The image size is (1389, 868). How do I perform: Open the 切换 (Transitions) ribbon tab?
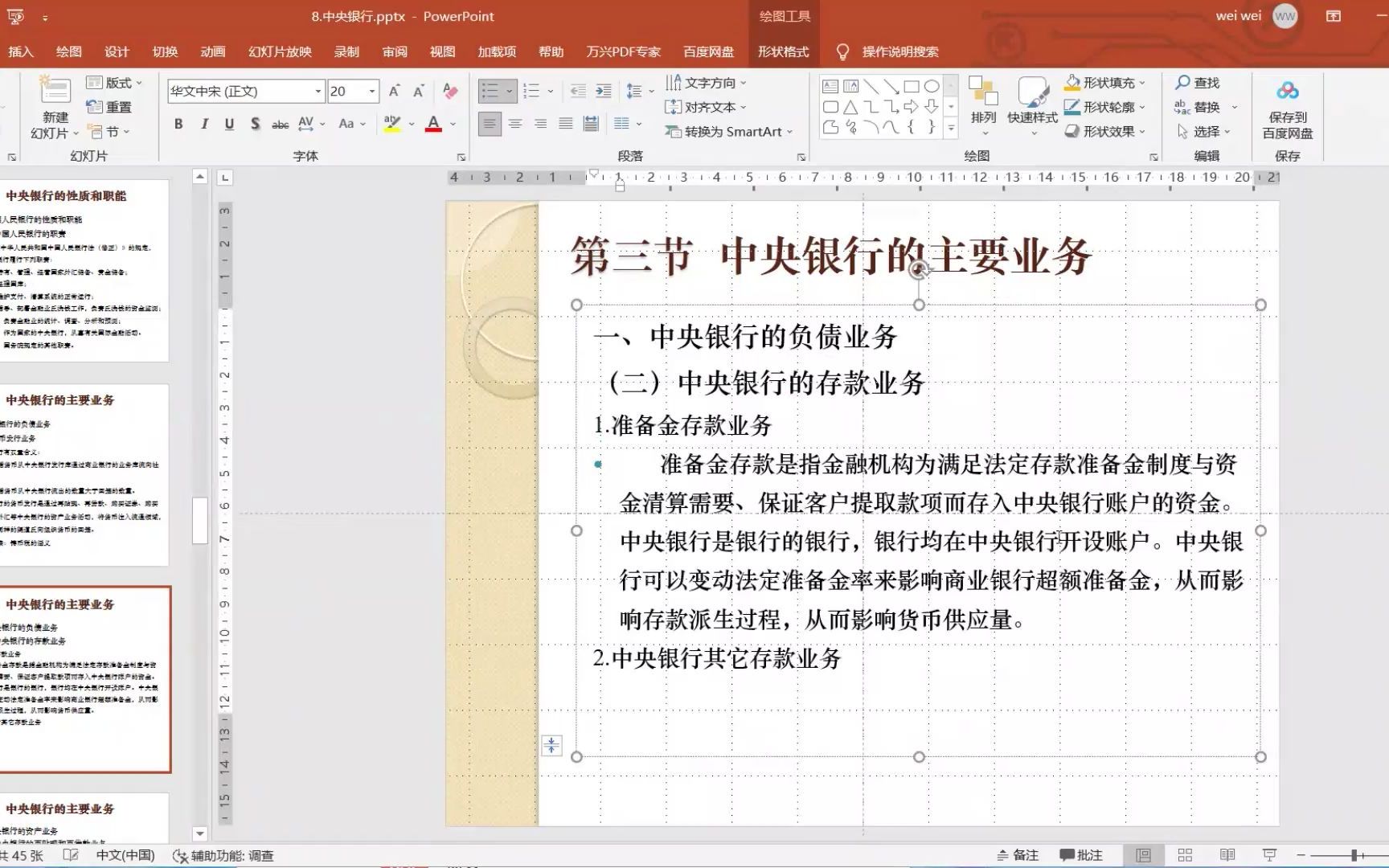166,51
